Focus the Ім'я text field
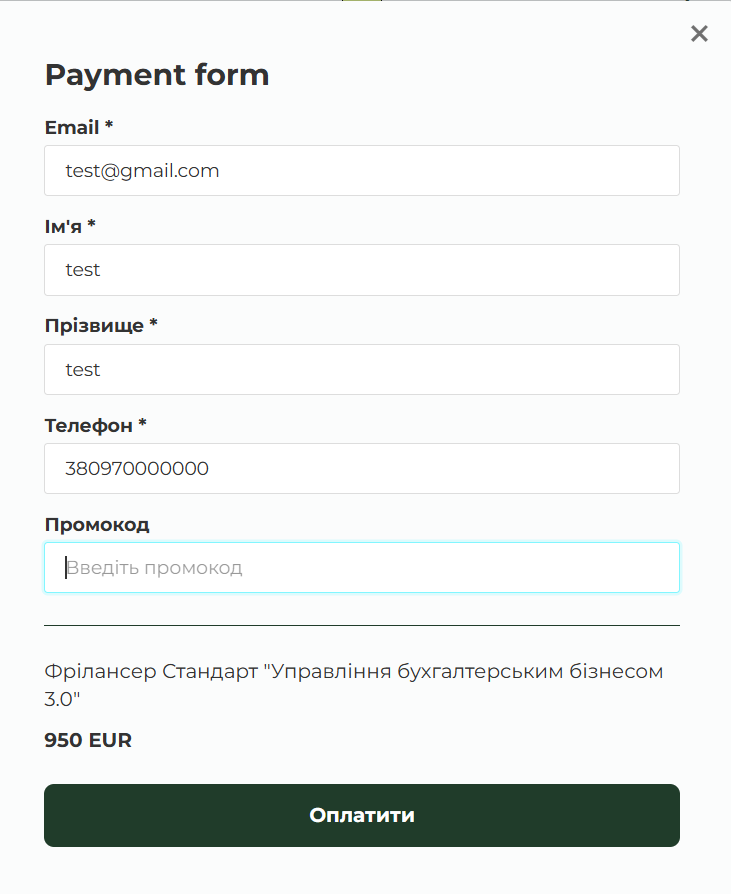The image size is (731, 894). [x=362, y=270]
